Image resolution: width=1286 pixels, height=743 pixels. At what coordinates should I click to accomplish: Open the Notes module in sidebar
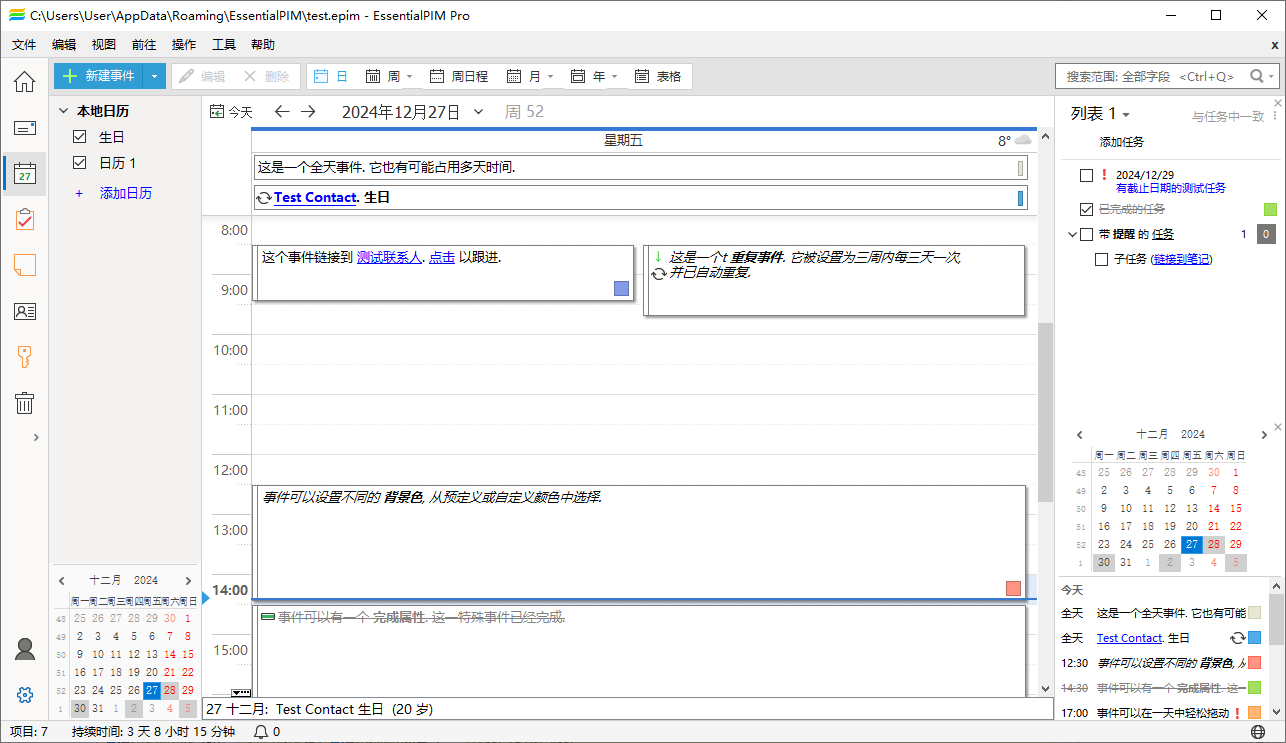click(24, 265)
